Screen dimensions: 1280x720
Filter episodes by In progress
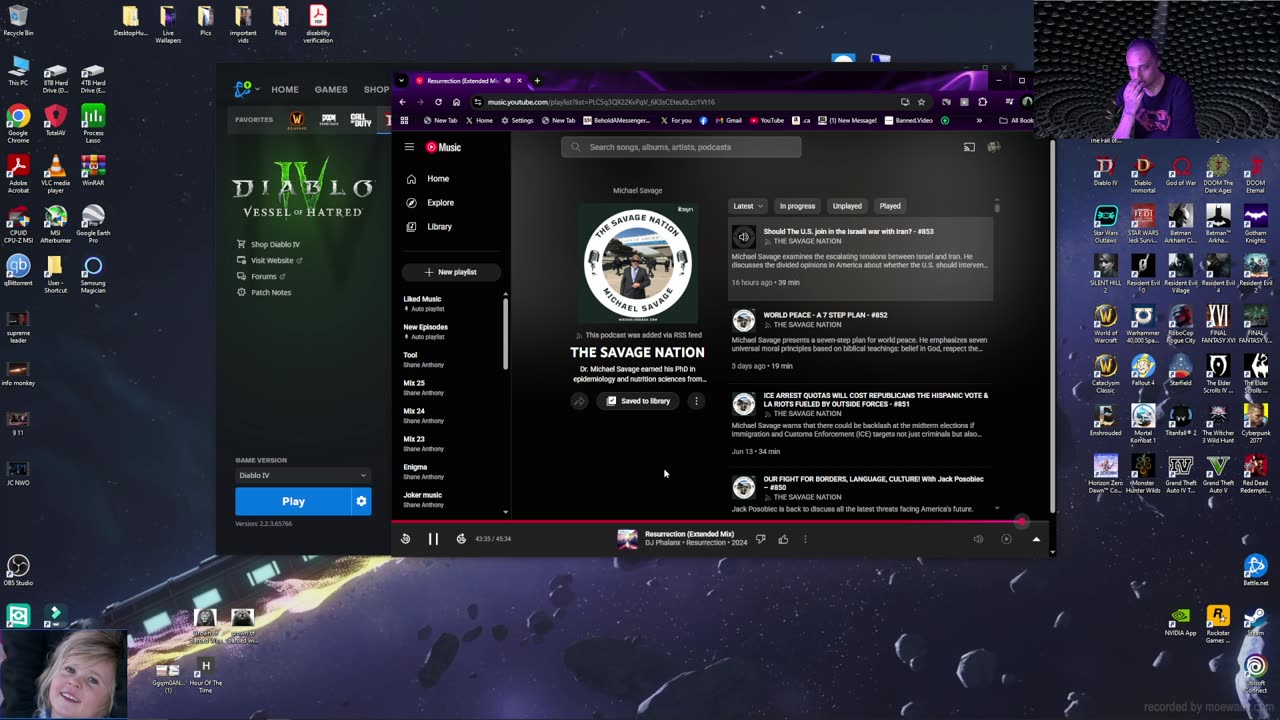[797, 206]
